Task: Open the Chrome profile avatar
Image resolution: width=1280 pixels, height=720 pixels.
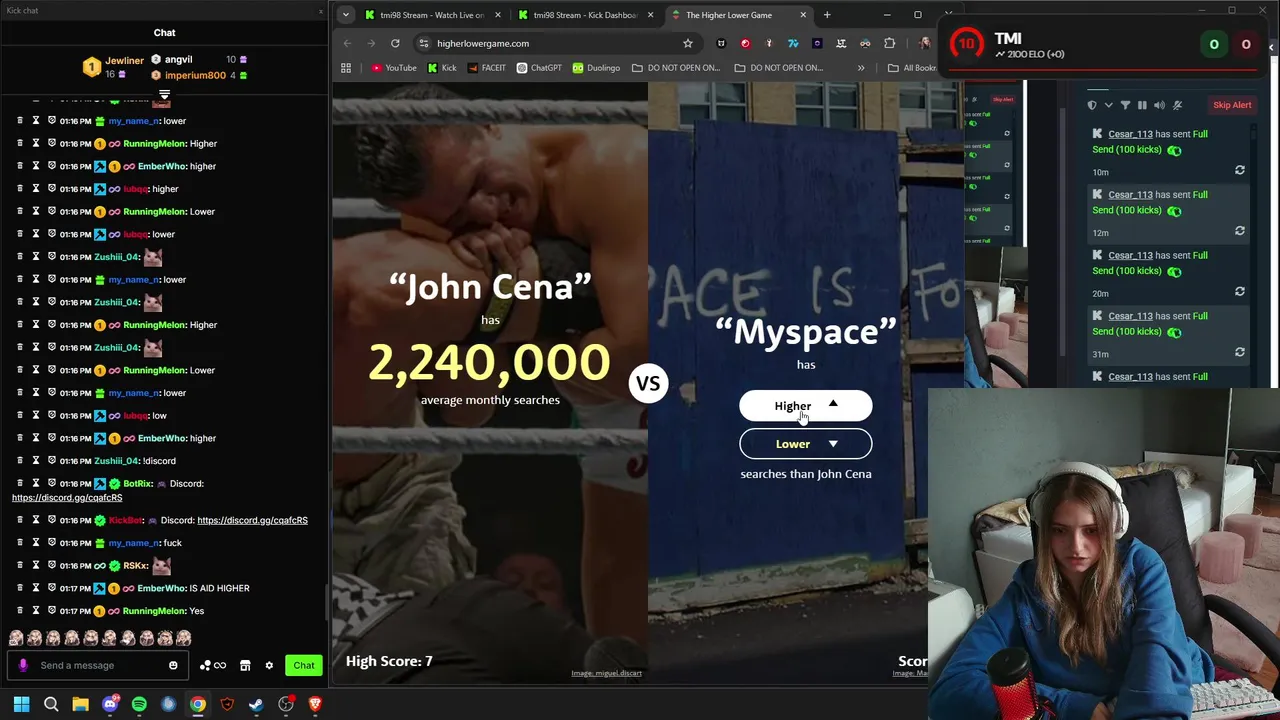Action: point(925,43)
